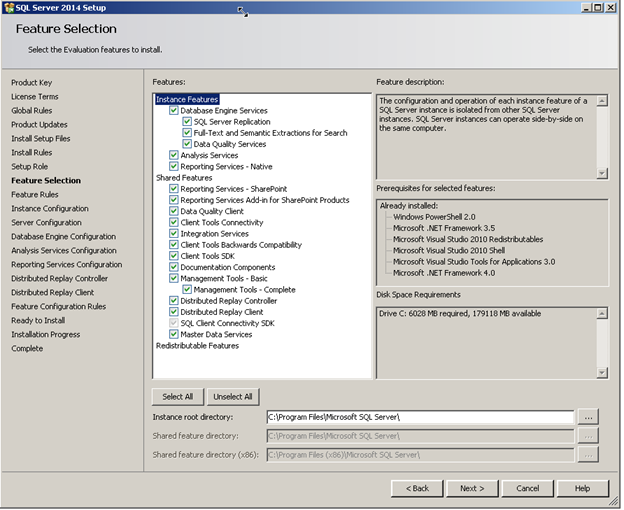The height and width of the screenshot is (510, 624).
Task: Go back with the Back button
Action: [417, 488]
